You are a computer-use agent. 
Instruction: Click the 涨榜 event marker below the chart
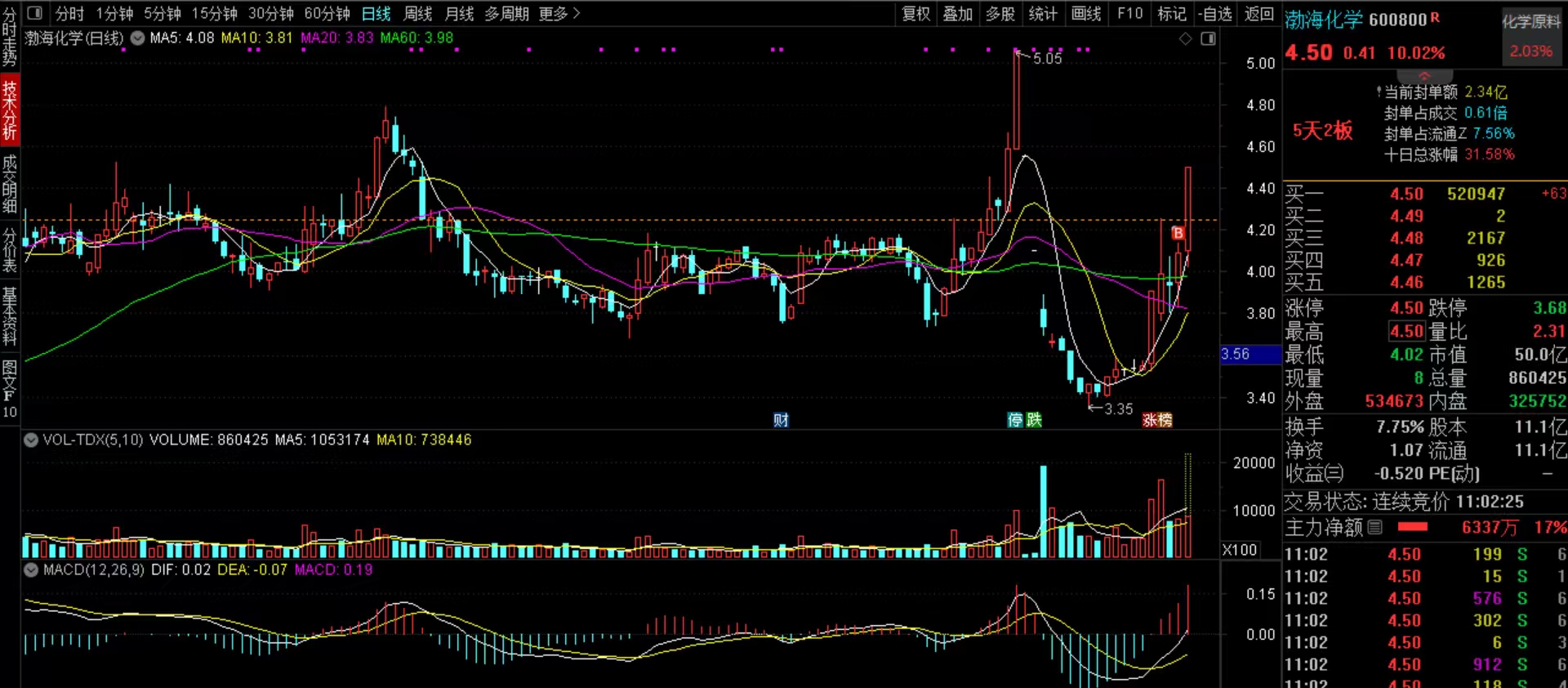coord(1157,420)
